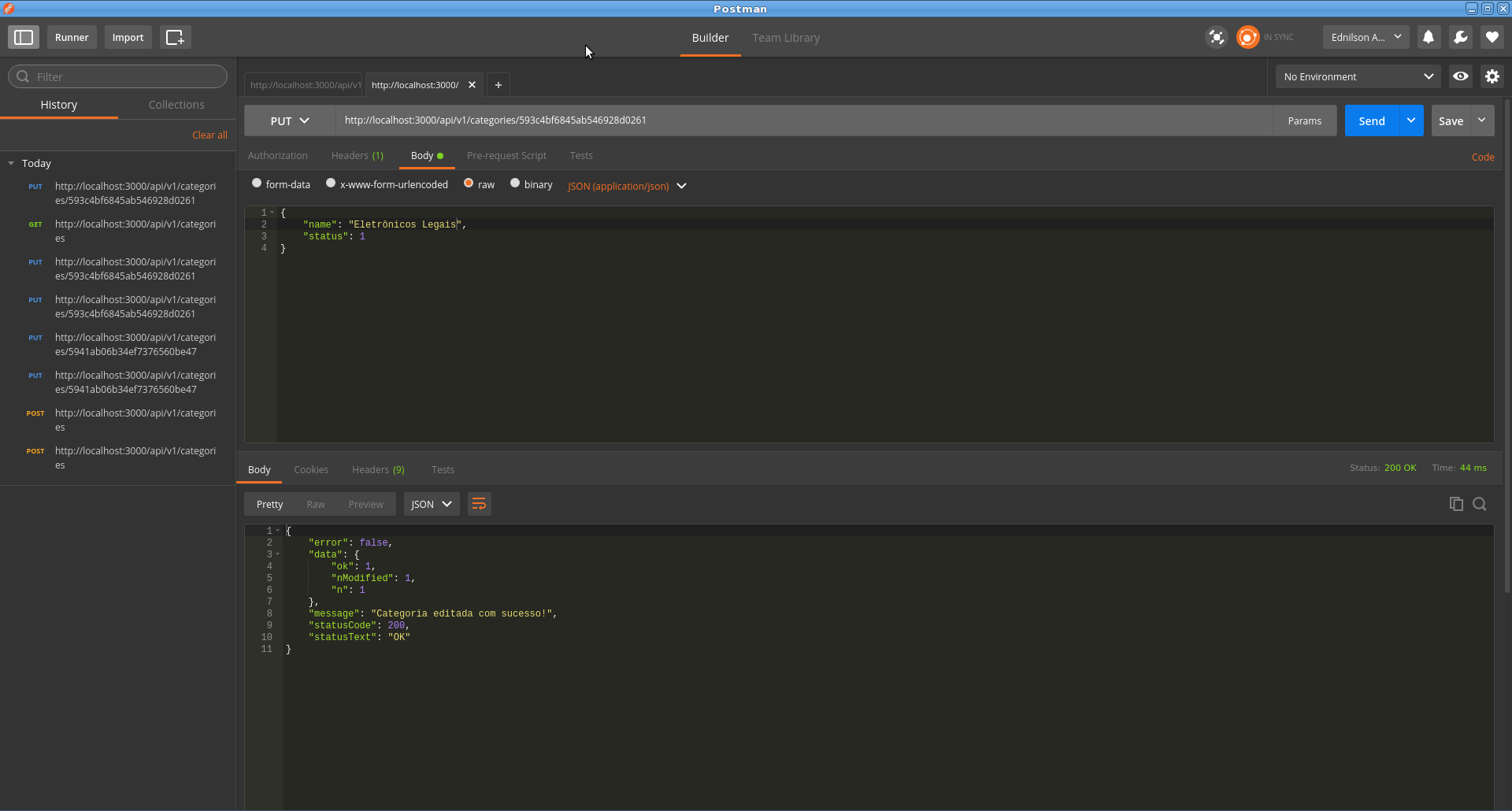Viewport: 1512px width, 811px height.
Task: Toggle the sidebar panel visibility
Action: 24,37
